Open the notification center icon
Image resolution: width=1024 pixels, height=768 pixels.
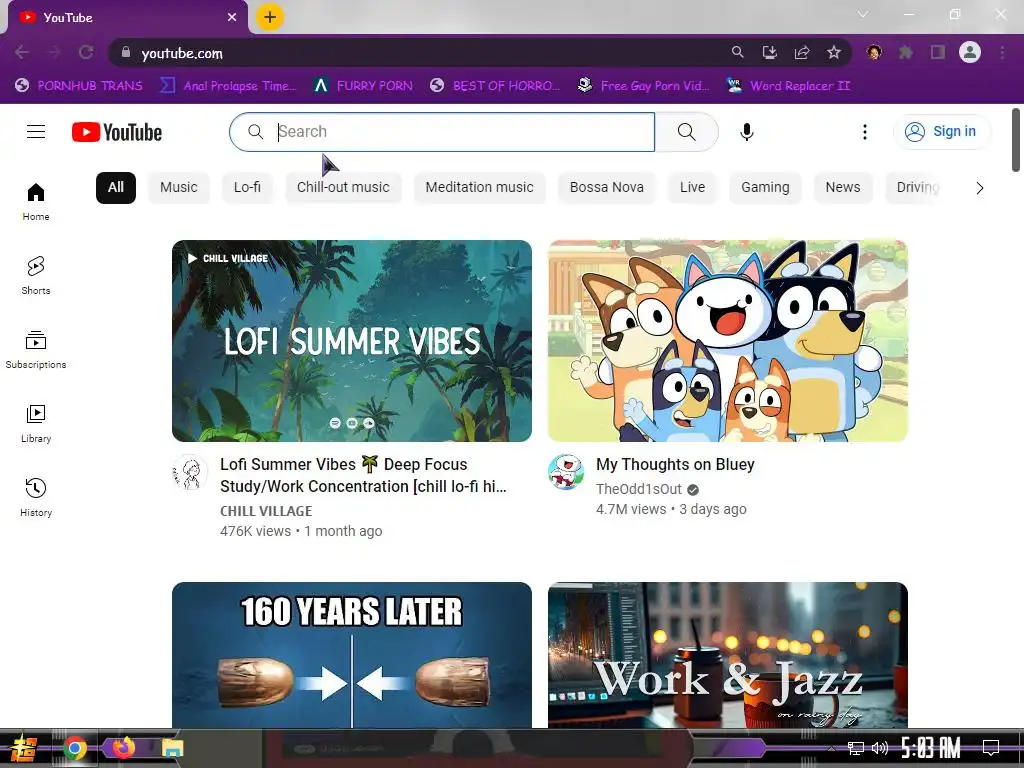coord(991,748)
